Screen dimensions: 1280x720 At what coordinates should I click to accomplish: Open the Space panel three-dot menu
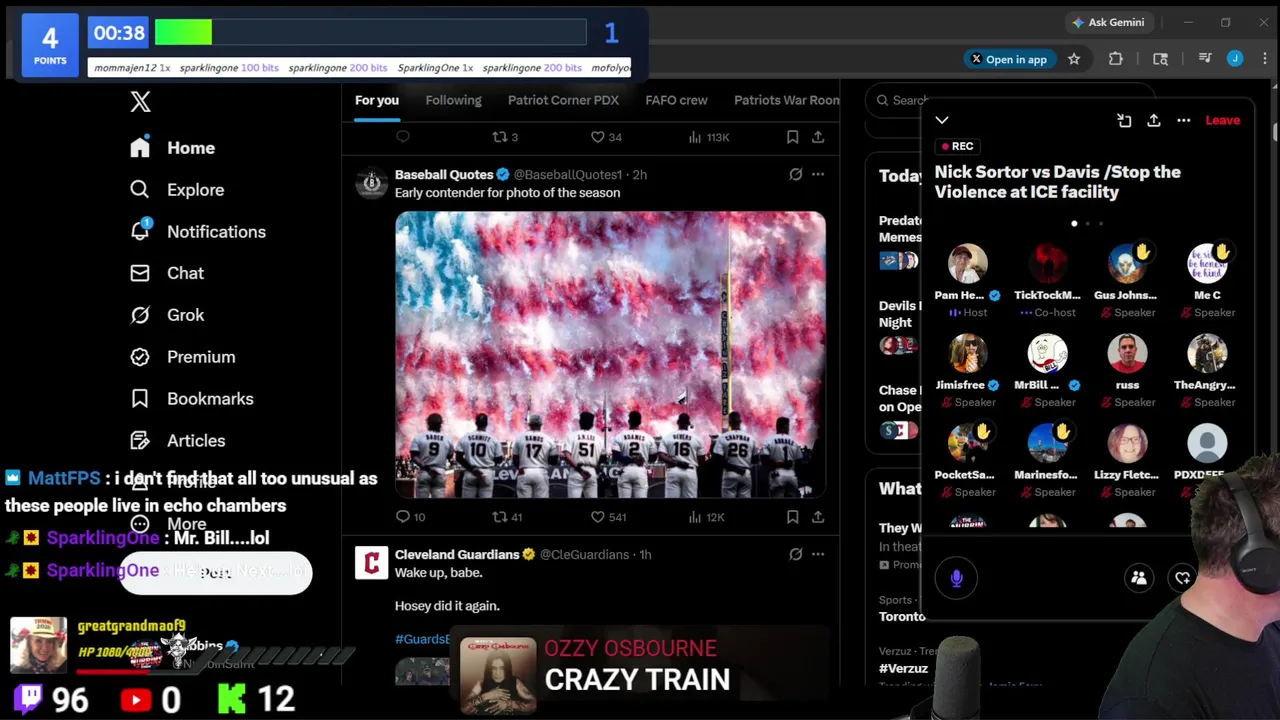[x=1184, y=120]
